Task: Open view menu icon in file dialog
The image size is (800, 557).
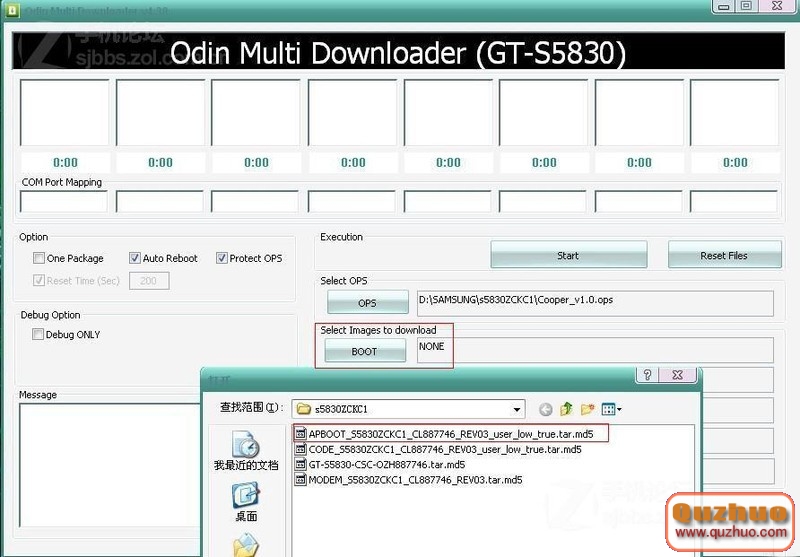Action: (x=611, y=409)
